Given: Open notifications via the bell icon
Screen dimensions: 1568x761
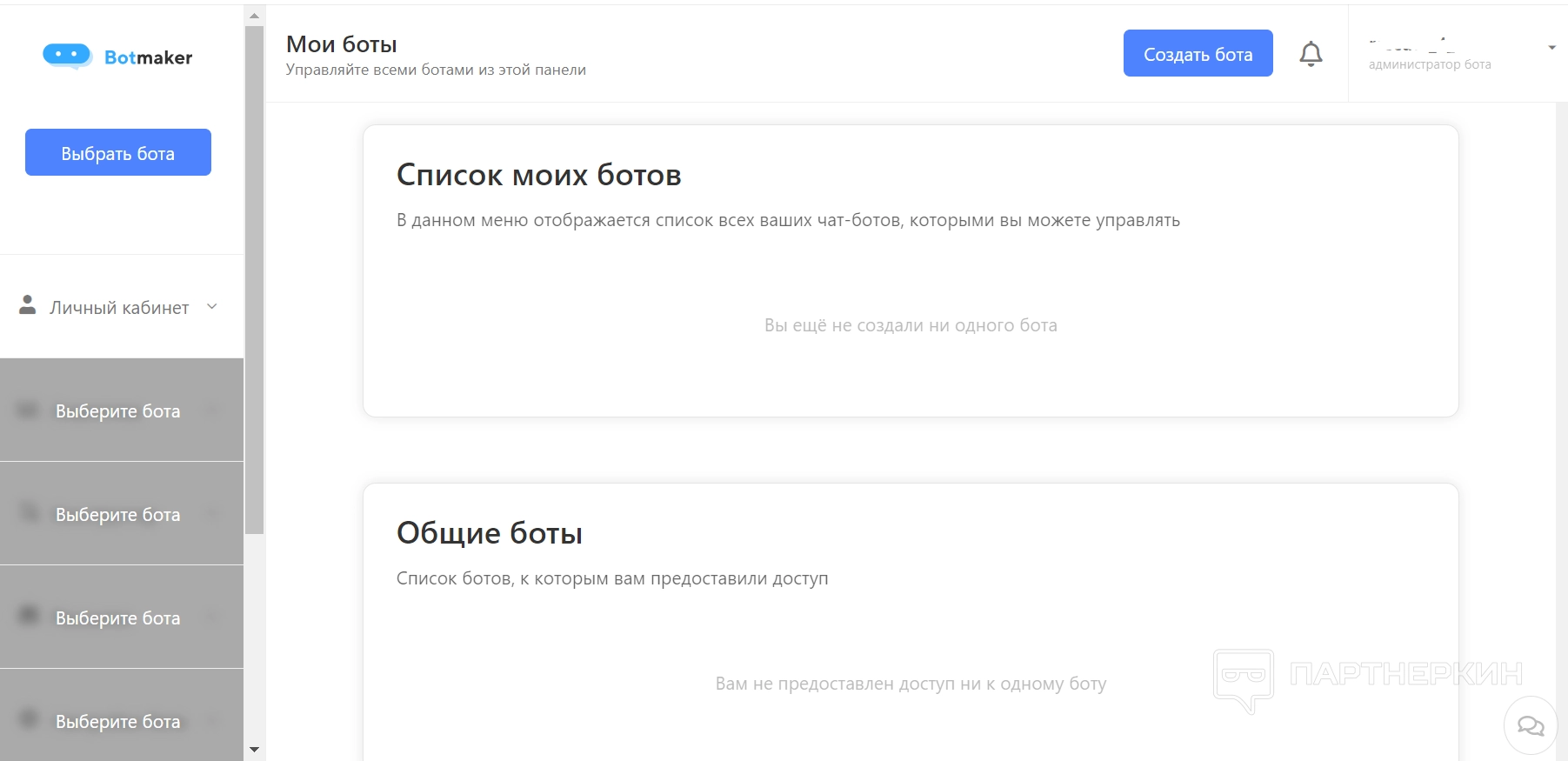Looking at the screenshot, I should point(1311,54).
